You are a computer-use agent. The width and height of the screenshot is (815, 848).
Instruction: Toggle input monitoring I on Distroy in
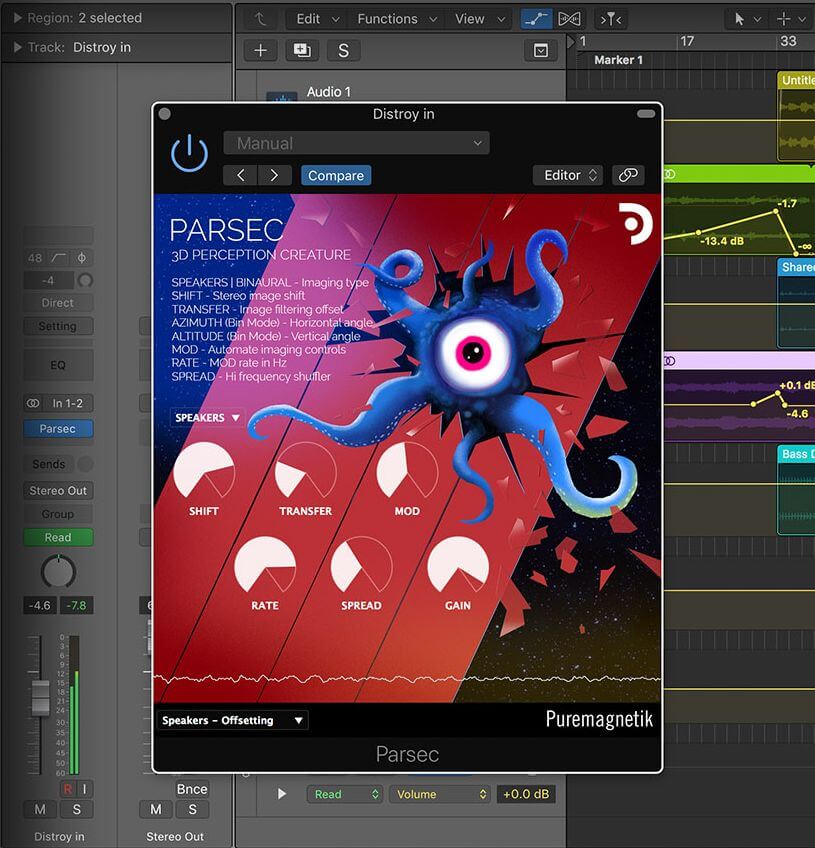point(84,789)
